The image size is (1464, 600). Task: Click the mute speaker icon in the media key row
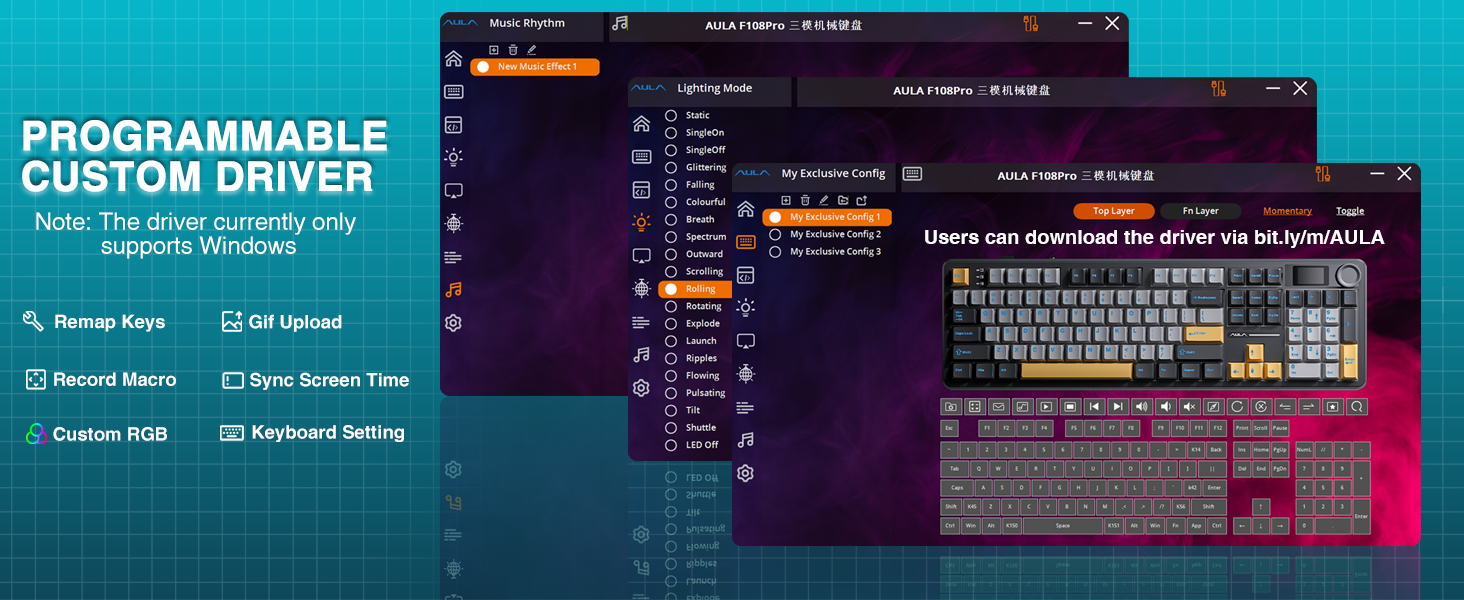click(x=1189, y=407)
